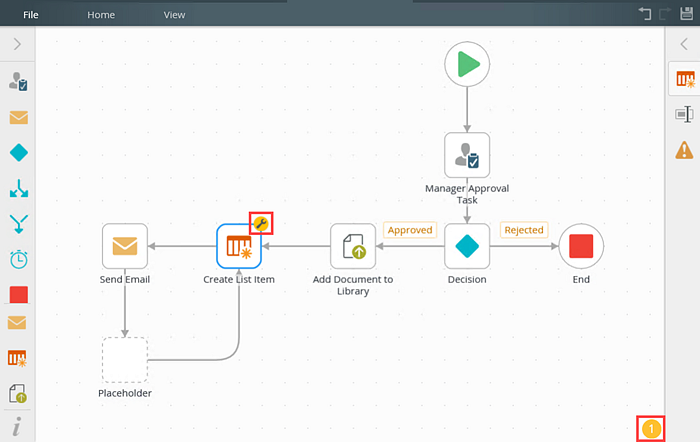Click the "Add Document to Library" label text

(x=353, y=285)
